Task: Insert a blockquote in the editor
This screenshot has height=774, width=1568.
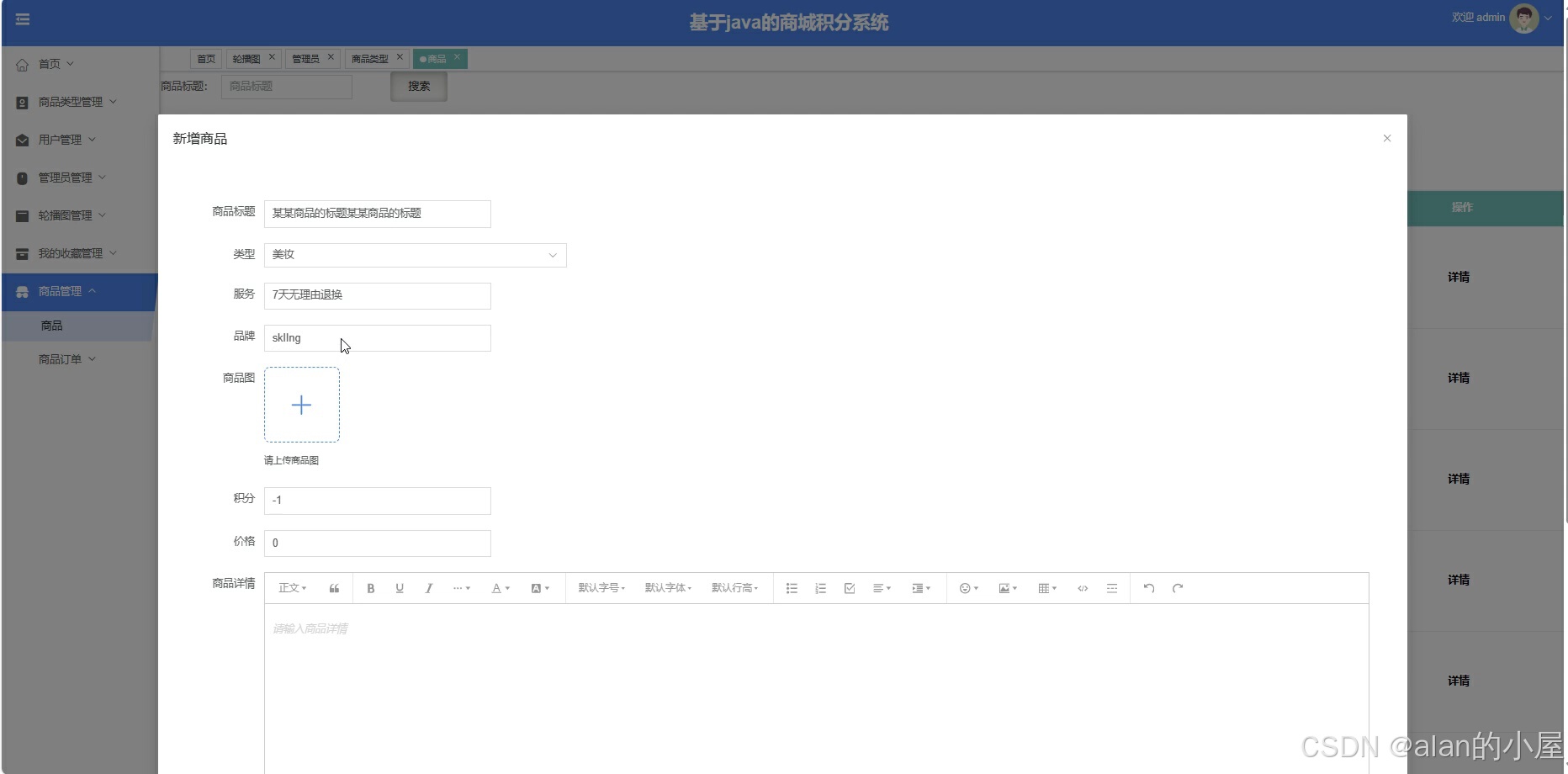Action: [x=334, y=588]
